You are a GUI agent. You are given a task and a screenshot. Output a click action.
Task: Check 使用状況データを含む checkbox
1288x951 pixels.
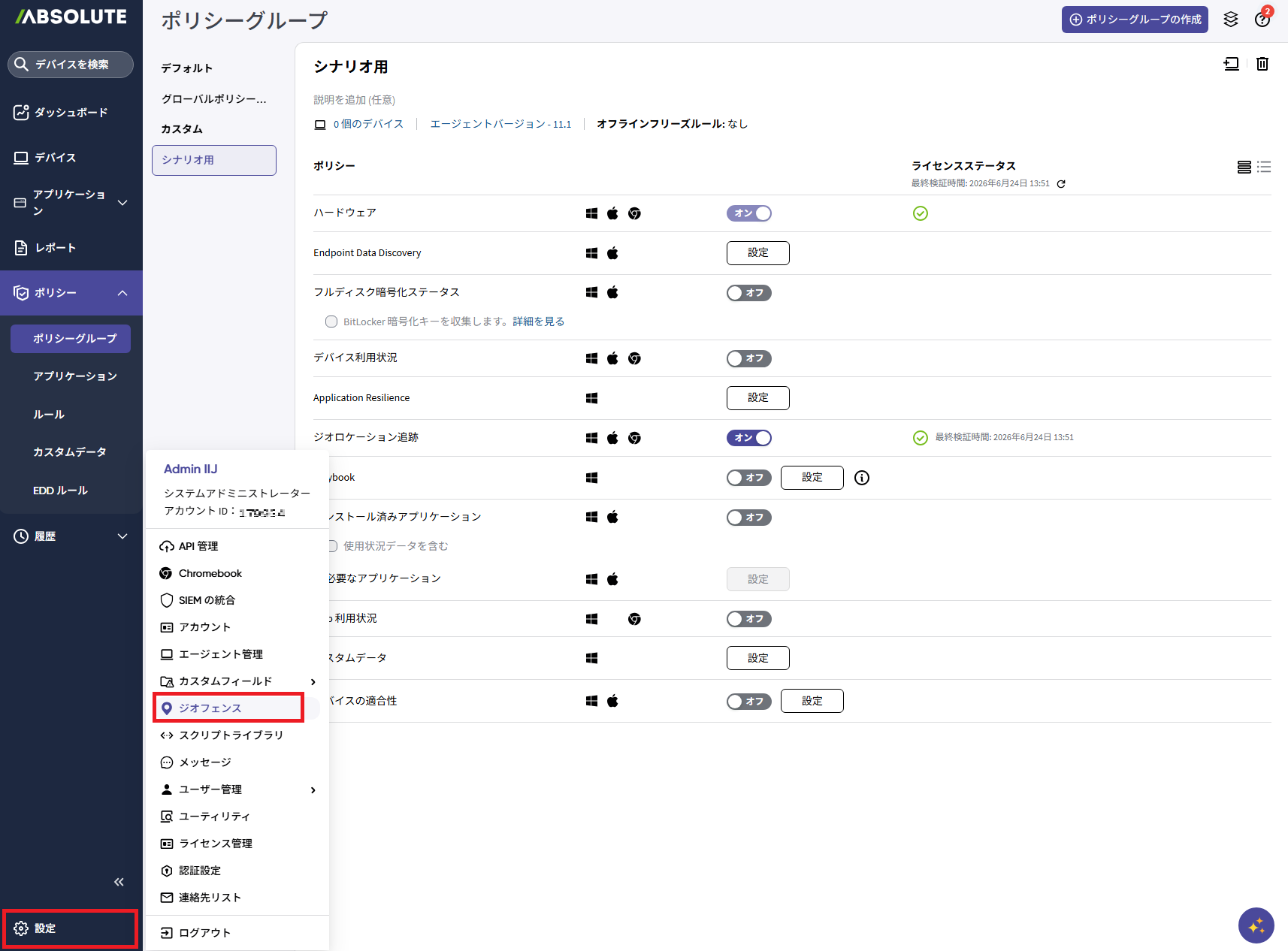[x=332, y=546]
